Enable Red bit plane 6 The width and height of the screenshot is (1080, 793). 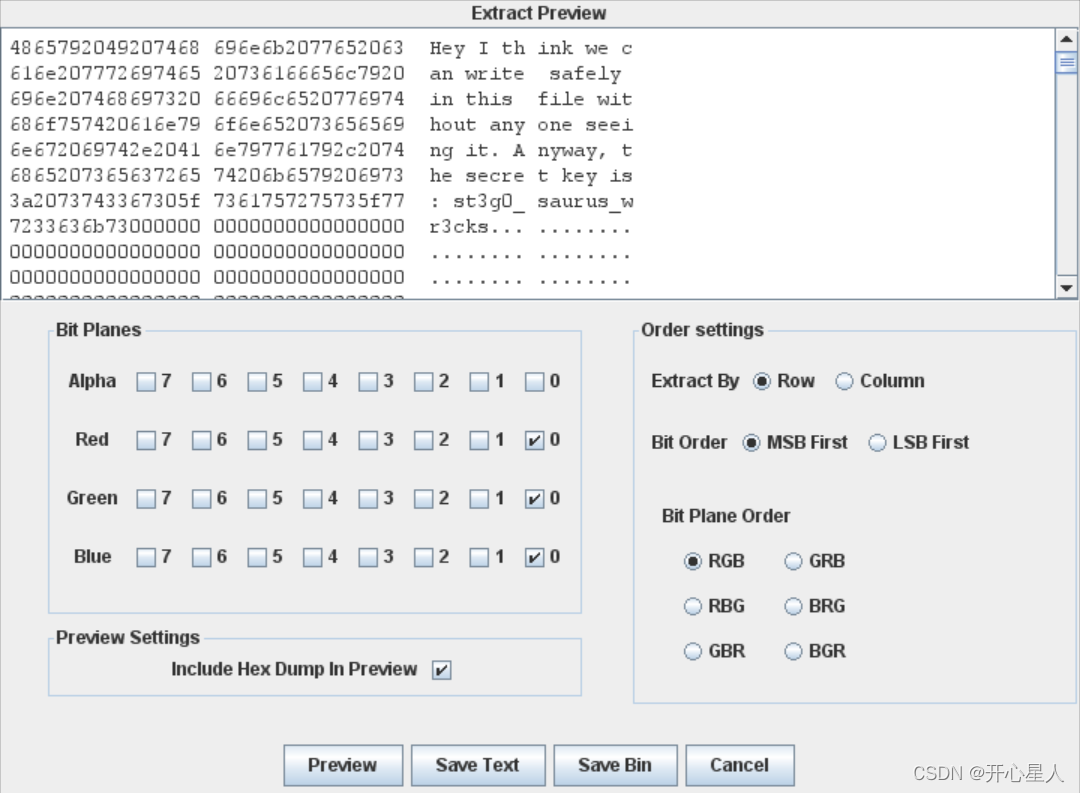[x=201, y=440]
